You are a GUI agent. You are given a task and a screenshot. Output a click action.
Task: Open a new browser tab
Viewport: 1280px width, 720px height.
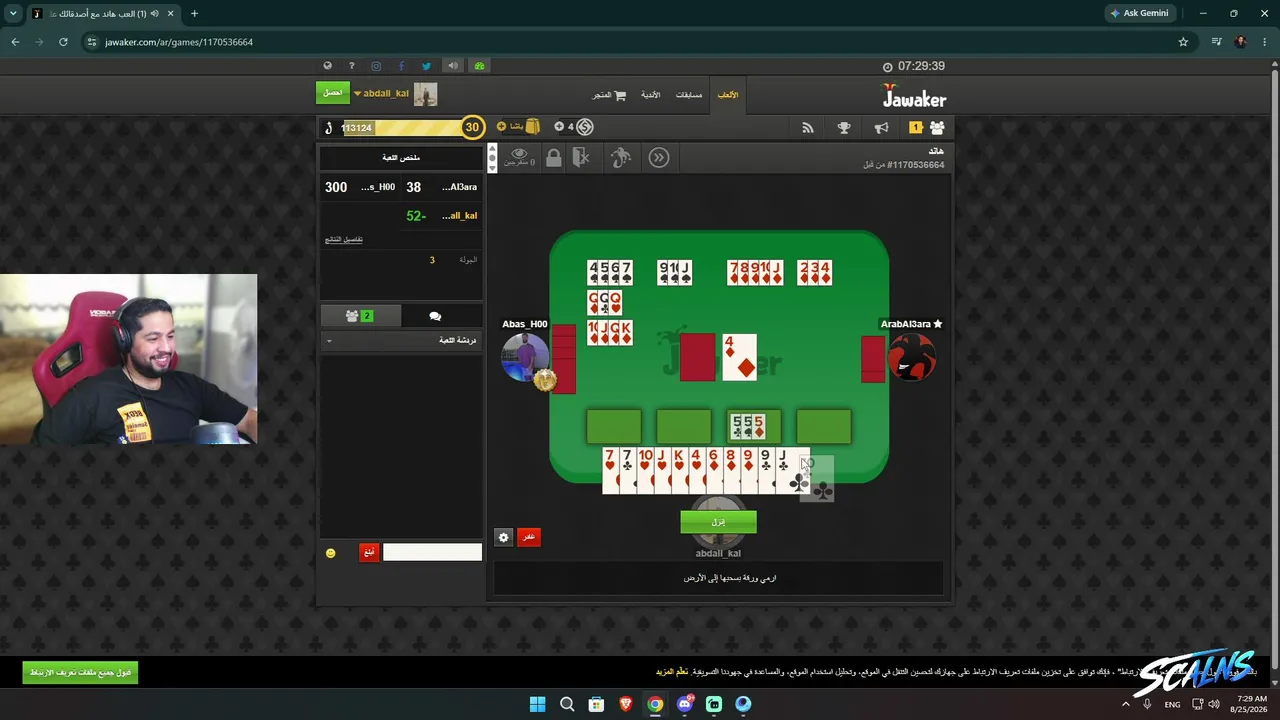[x=194, y=14]
